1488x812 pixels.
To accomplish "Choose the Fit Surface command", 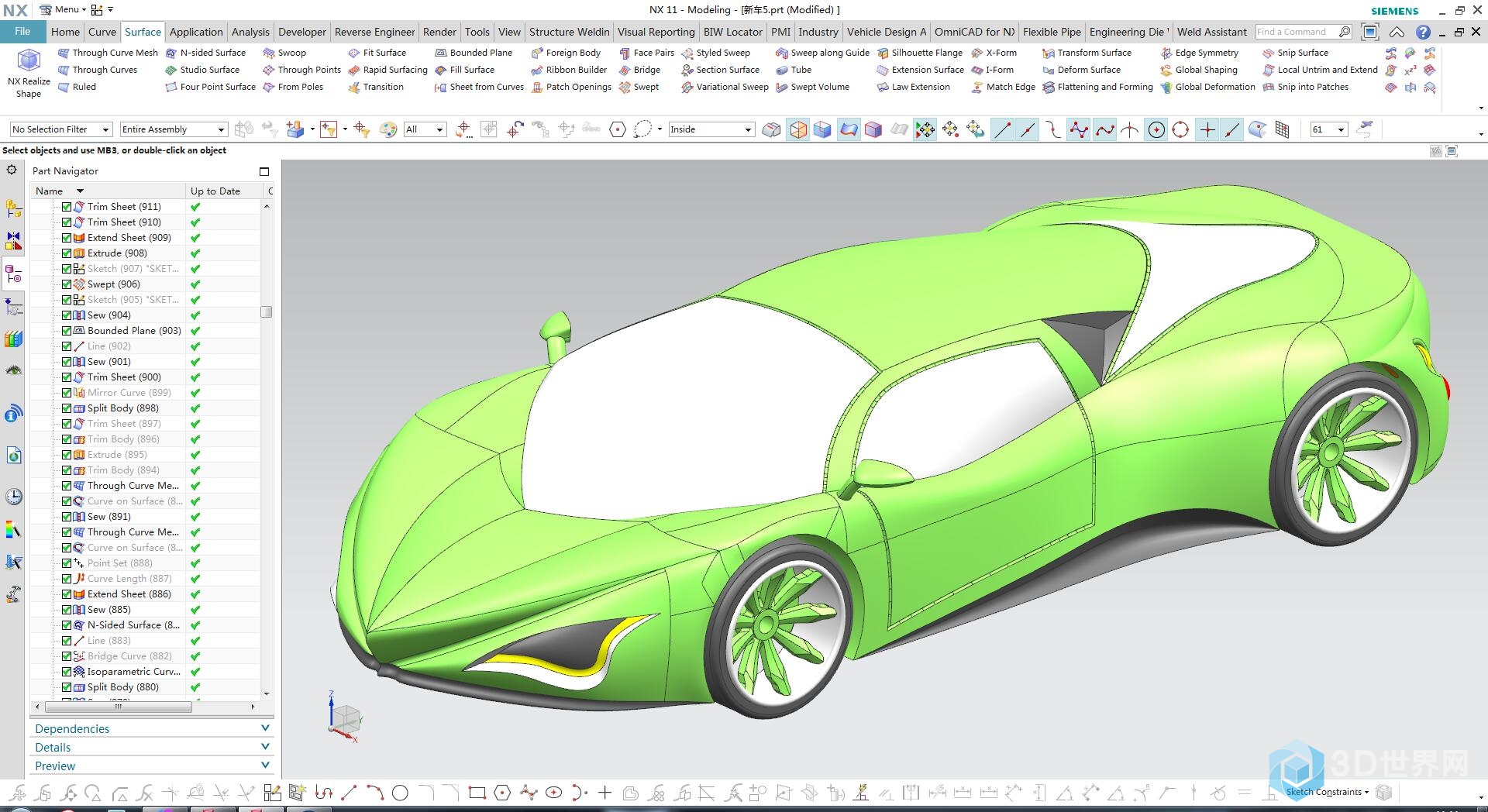I will pos(377,53).
